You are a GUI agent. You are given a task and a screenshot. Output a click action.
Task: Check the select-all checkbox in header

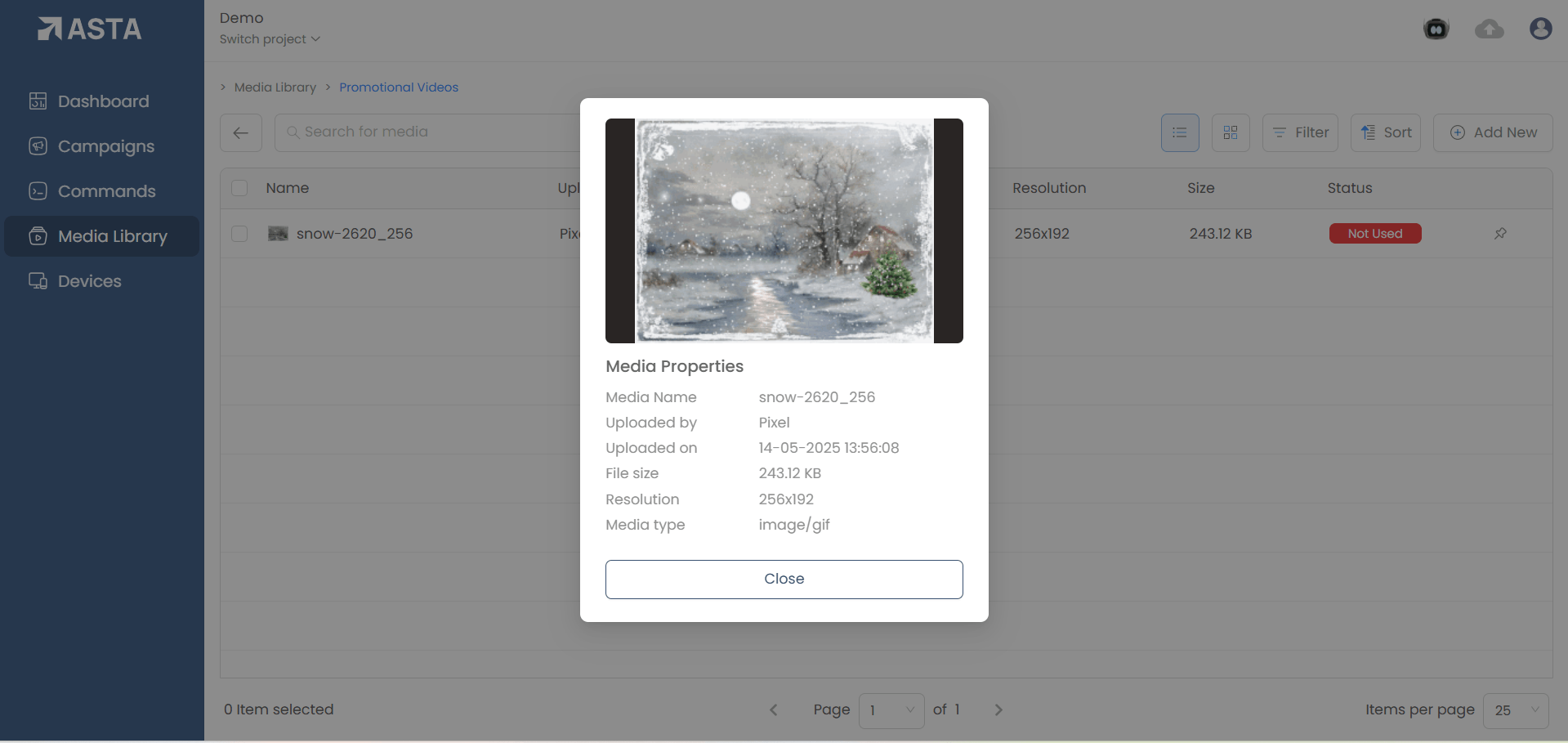[x=239, y=188]
